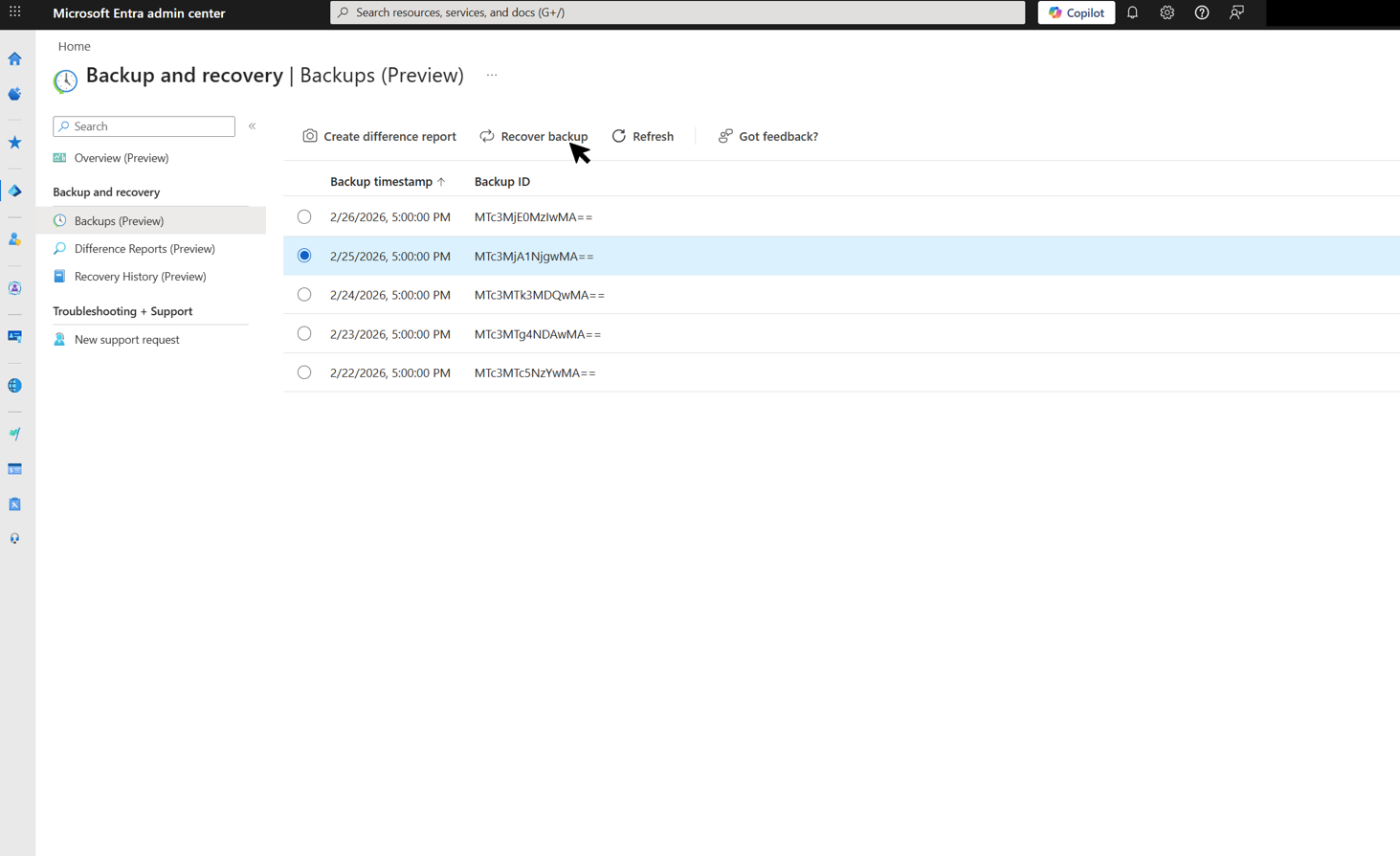Viewport: 1400px width, 856px height.
Task: Click the Users icon in the sidebar
Action: [x=14, y=239]
